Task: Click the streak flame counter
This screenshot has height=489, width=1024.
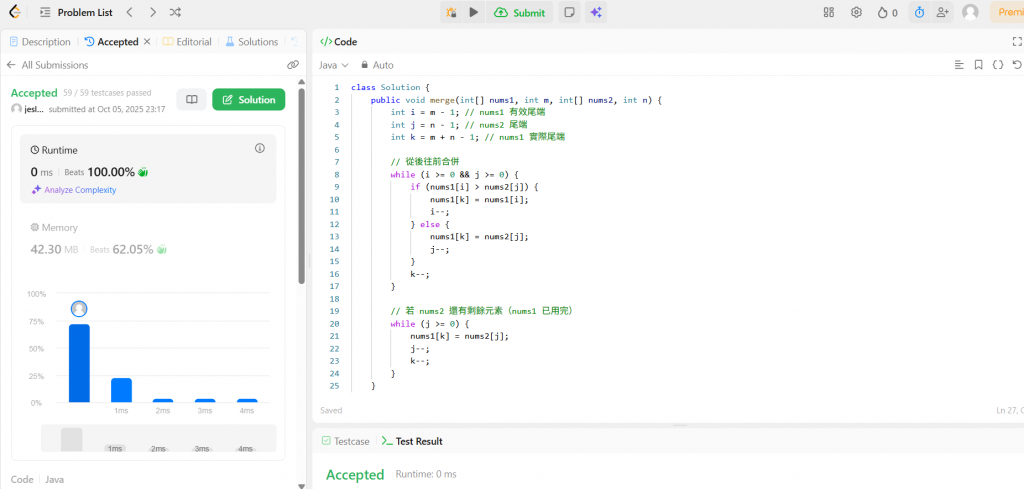Action: [x=888, y=12]
